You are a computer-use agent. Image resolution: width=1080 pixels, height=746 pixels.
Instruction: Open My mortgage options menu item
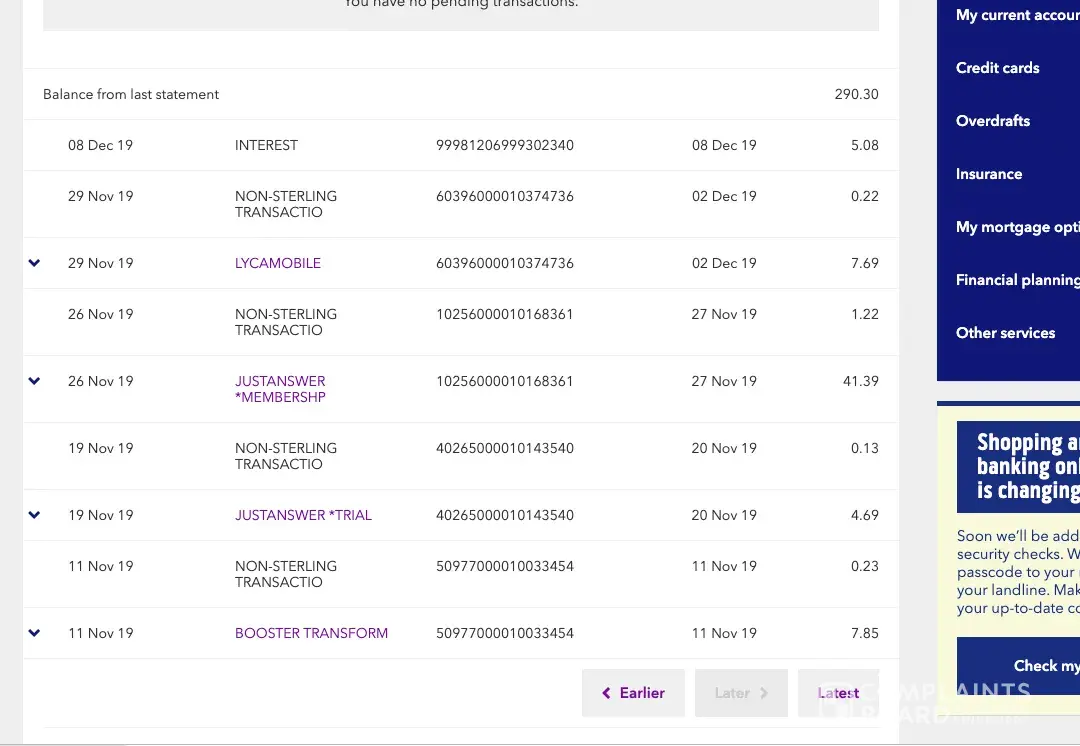pyautogui.click(x=1016, y=227)
